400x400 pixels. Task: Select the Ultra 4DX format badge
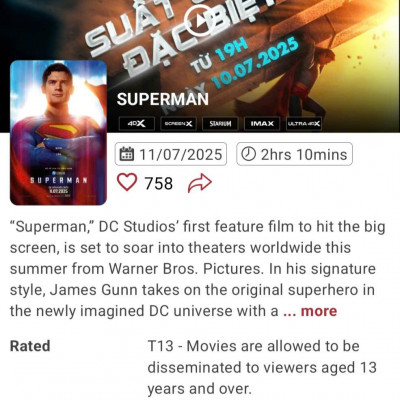(304, 124)
